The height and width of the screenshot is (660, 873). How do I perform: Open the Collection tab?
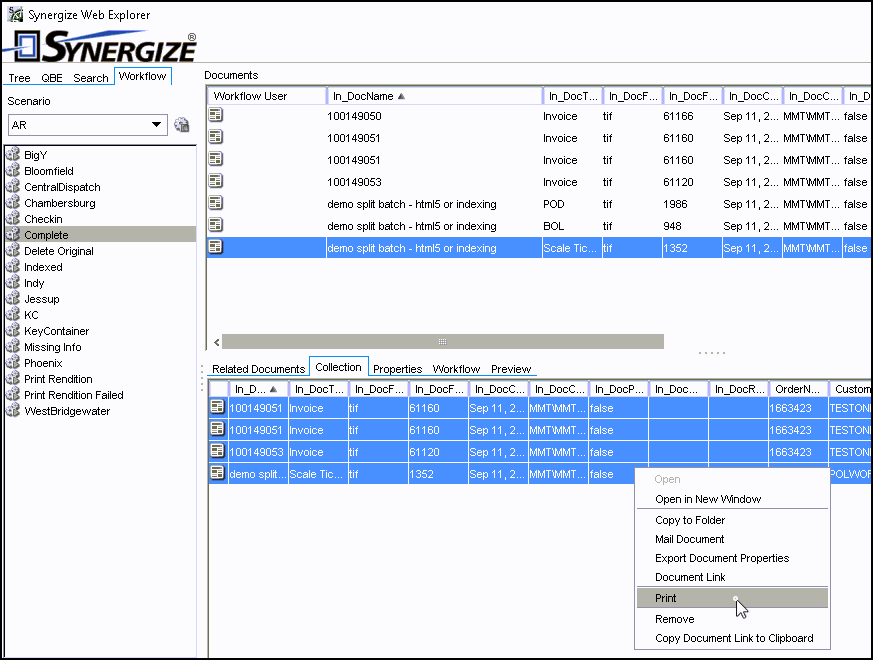[x=339, y=367]
